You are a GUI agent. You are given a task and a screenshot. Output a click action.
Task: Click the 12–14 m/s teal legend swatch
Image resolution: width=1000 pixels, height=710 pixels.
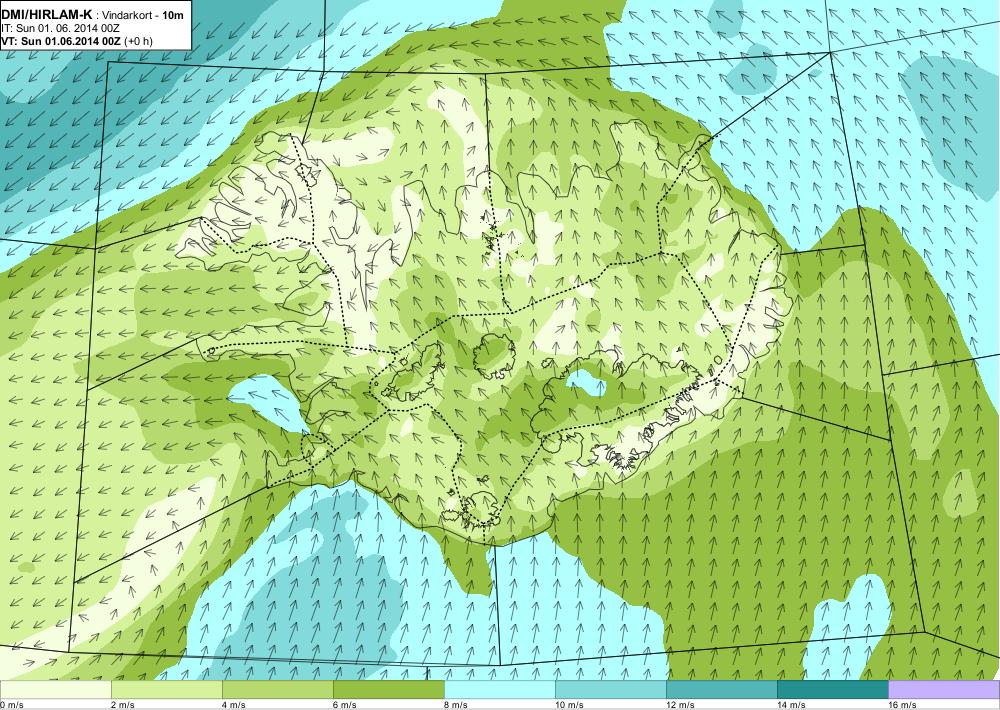[x=721, y=690]
